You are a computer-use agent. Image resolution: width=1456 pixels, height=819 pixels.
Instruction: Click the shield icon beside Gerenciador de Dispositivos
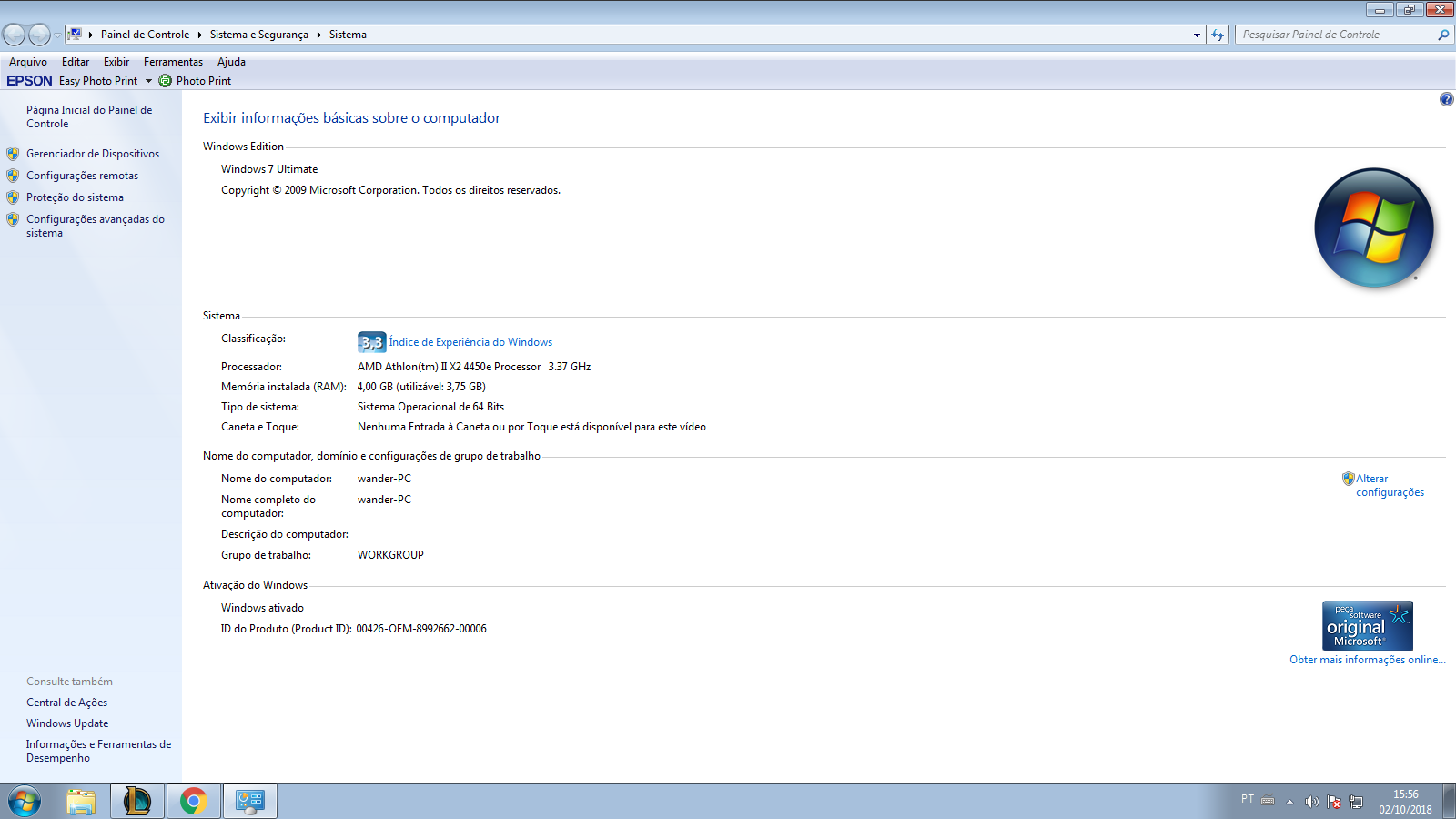click(x=13, y=154)
